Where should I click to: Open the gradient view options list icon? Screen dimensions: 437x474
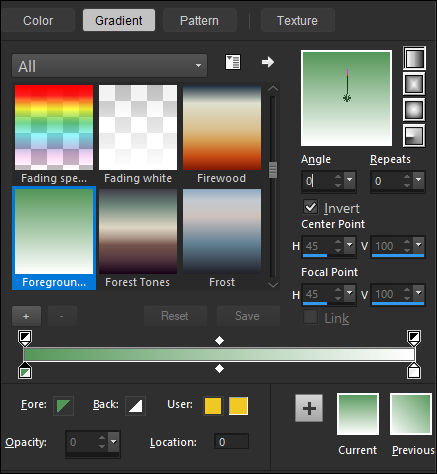click(x=233, y=62)
